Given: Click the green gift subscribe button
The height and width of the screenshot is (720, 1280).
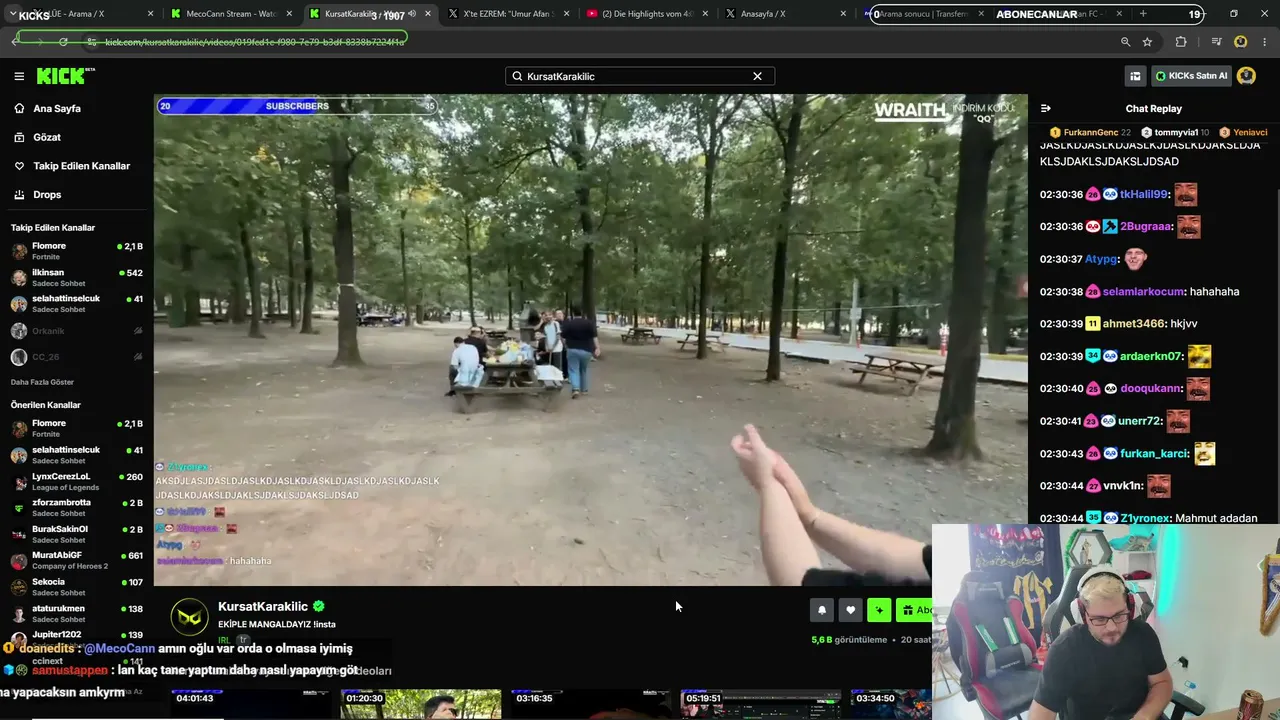Looking at the screenshot, I should (914, 610).
